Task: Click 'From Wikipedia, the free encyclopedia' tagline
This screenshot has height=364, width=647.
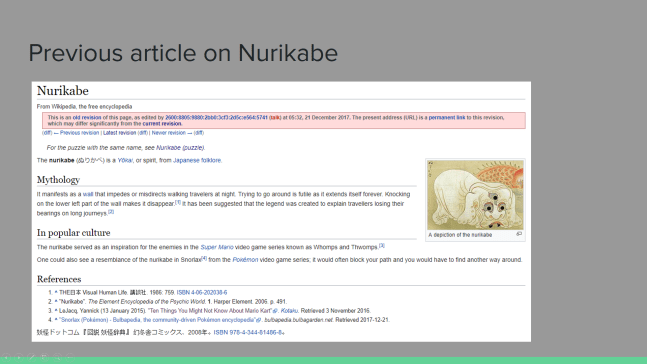Action: (x=85, y=106)
